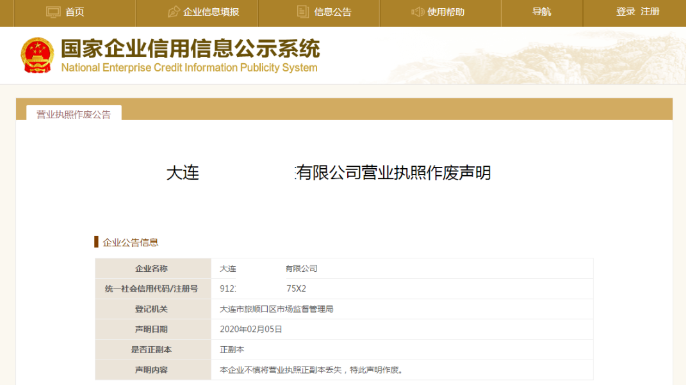Click the speaker icon beside 使用帮助
686x385 pixels.
point(417,12)
